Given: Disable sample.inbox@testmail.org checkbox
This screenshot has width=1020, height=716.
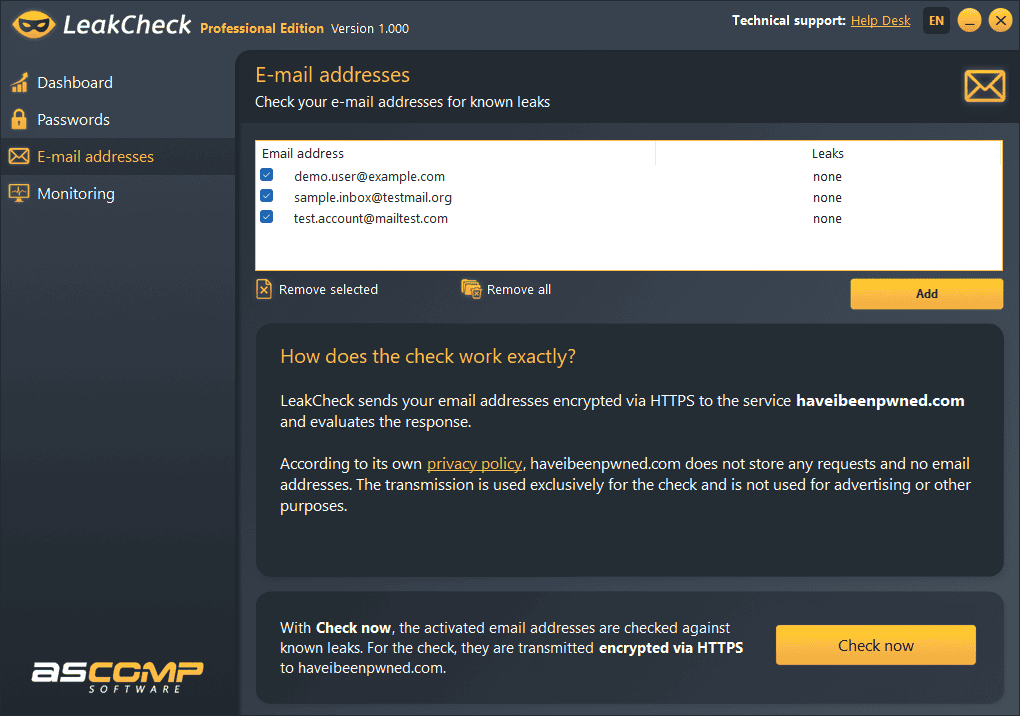Looking at the screenshot, I should click(x=265, y=195).
